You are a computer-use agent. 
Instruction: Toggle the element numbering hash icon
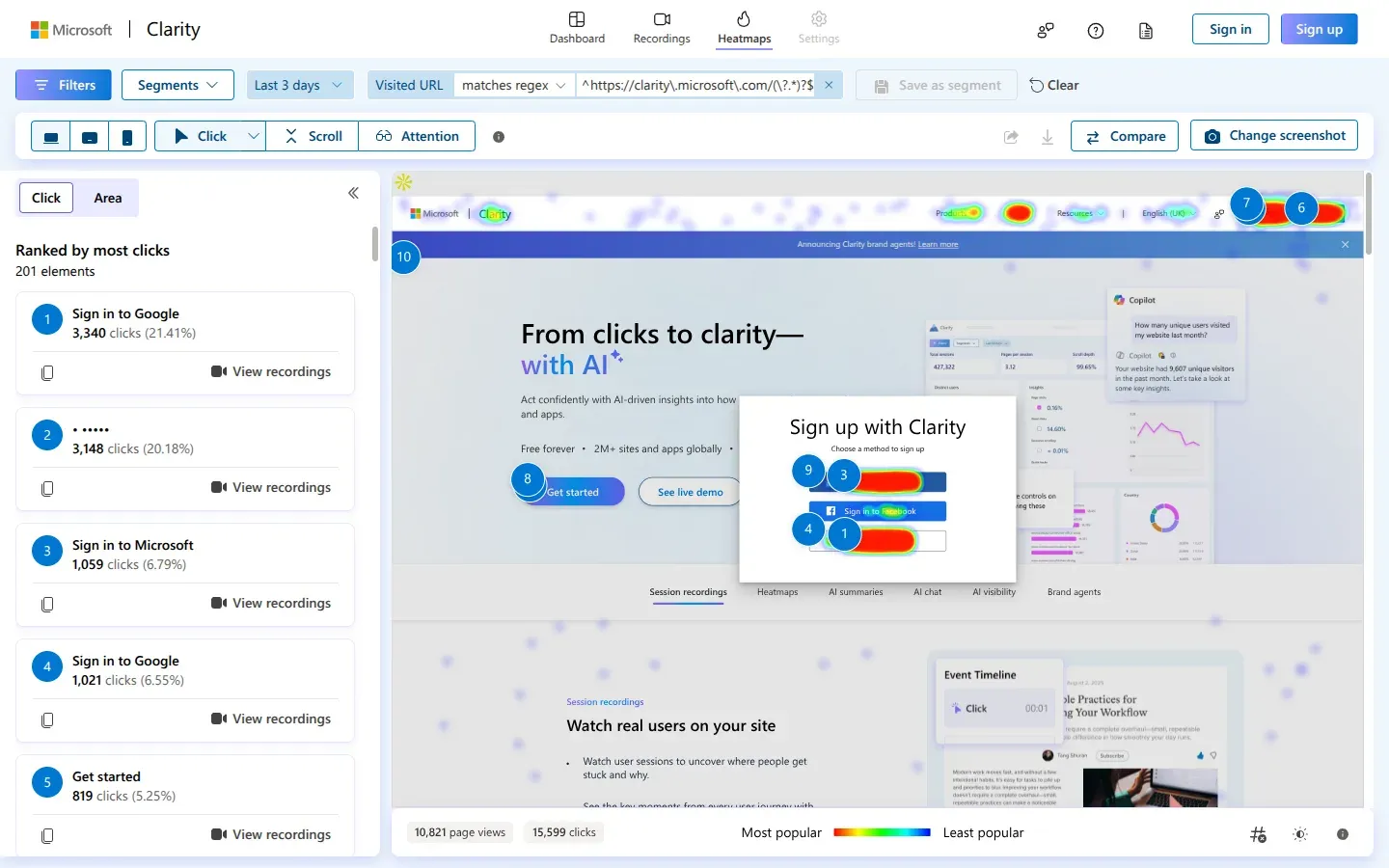1258,834
